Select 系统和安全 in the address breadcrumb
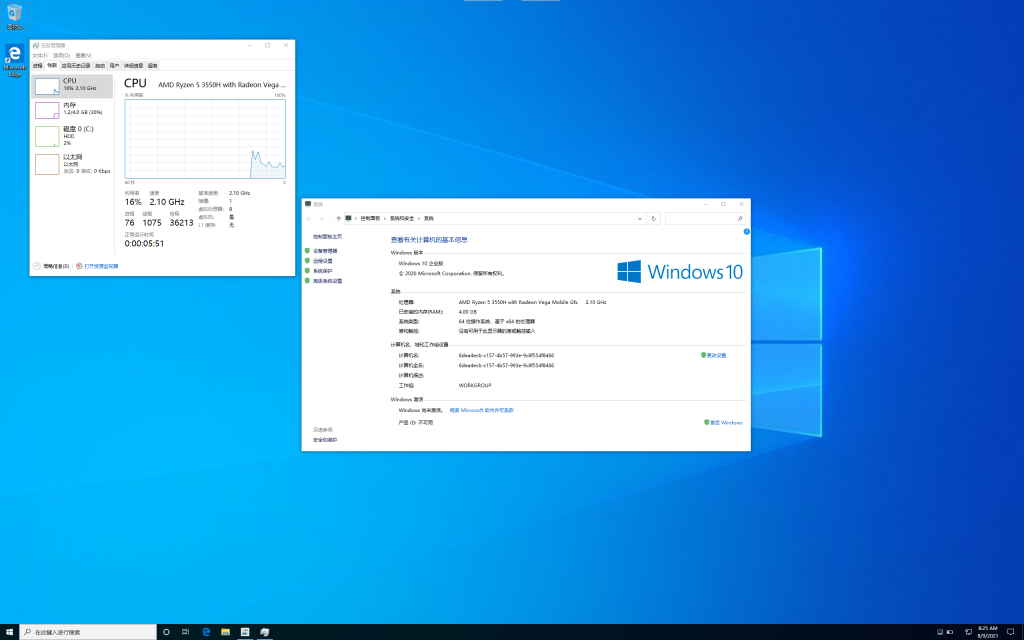This screenshot has height=640, width=1024. click(402, 219)
